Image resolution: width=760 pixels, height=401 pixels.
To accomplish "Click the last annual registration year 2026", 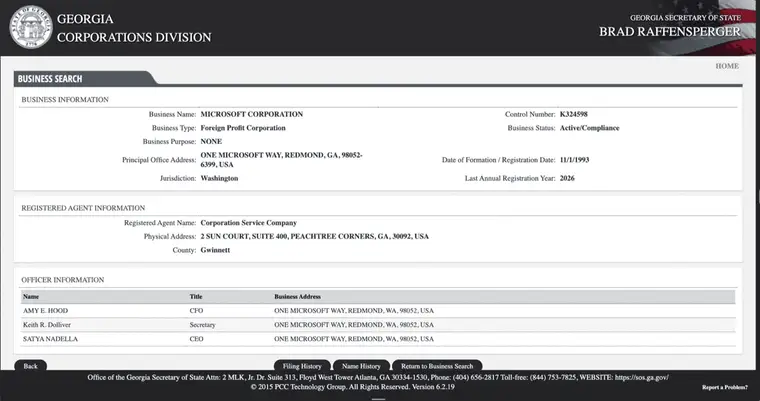I will point(567,178).
